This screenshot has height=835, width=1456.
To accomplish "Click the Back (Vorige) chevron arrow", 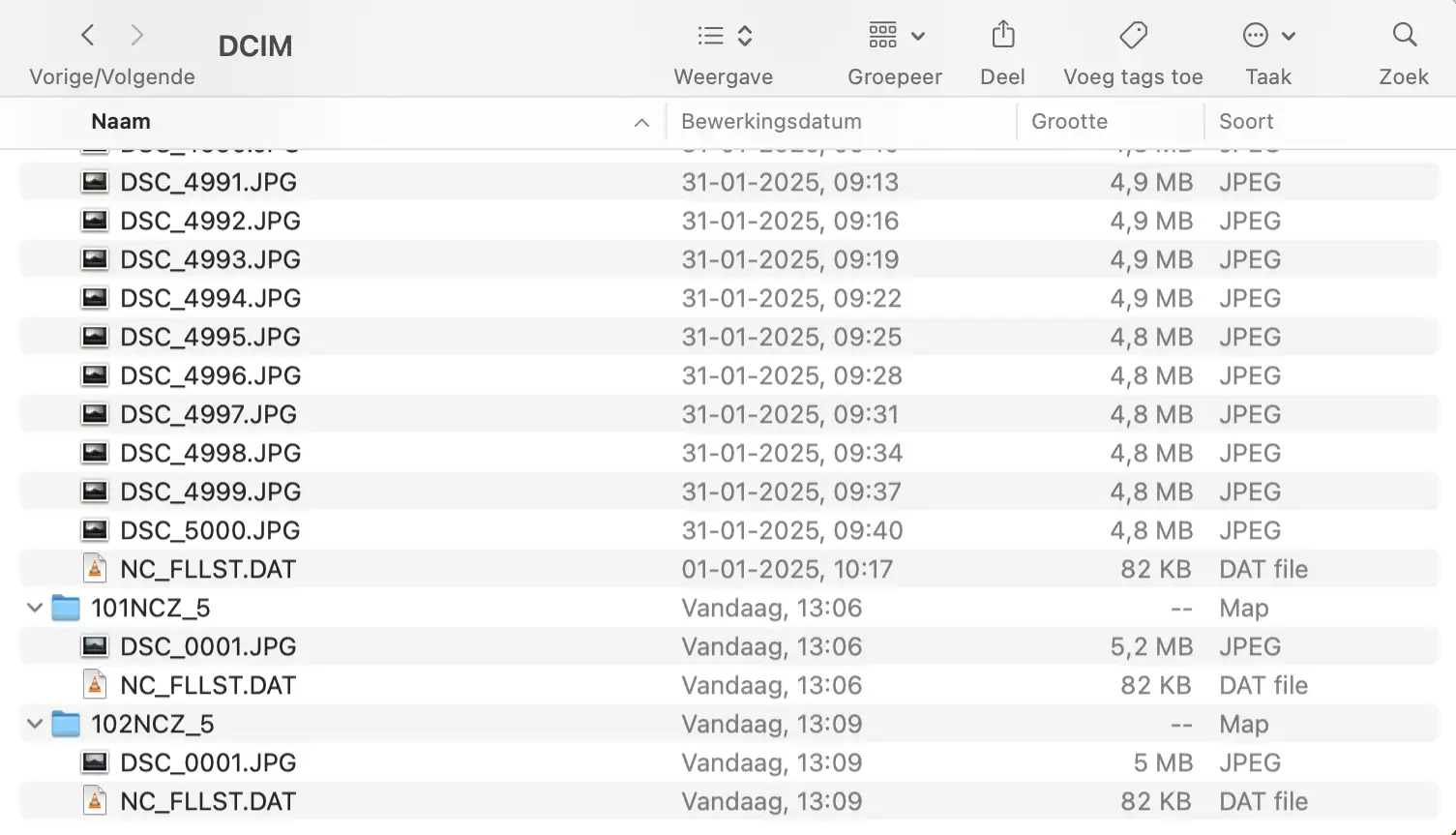I will coord(88,36).
